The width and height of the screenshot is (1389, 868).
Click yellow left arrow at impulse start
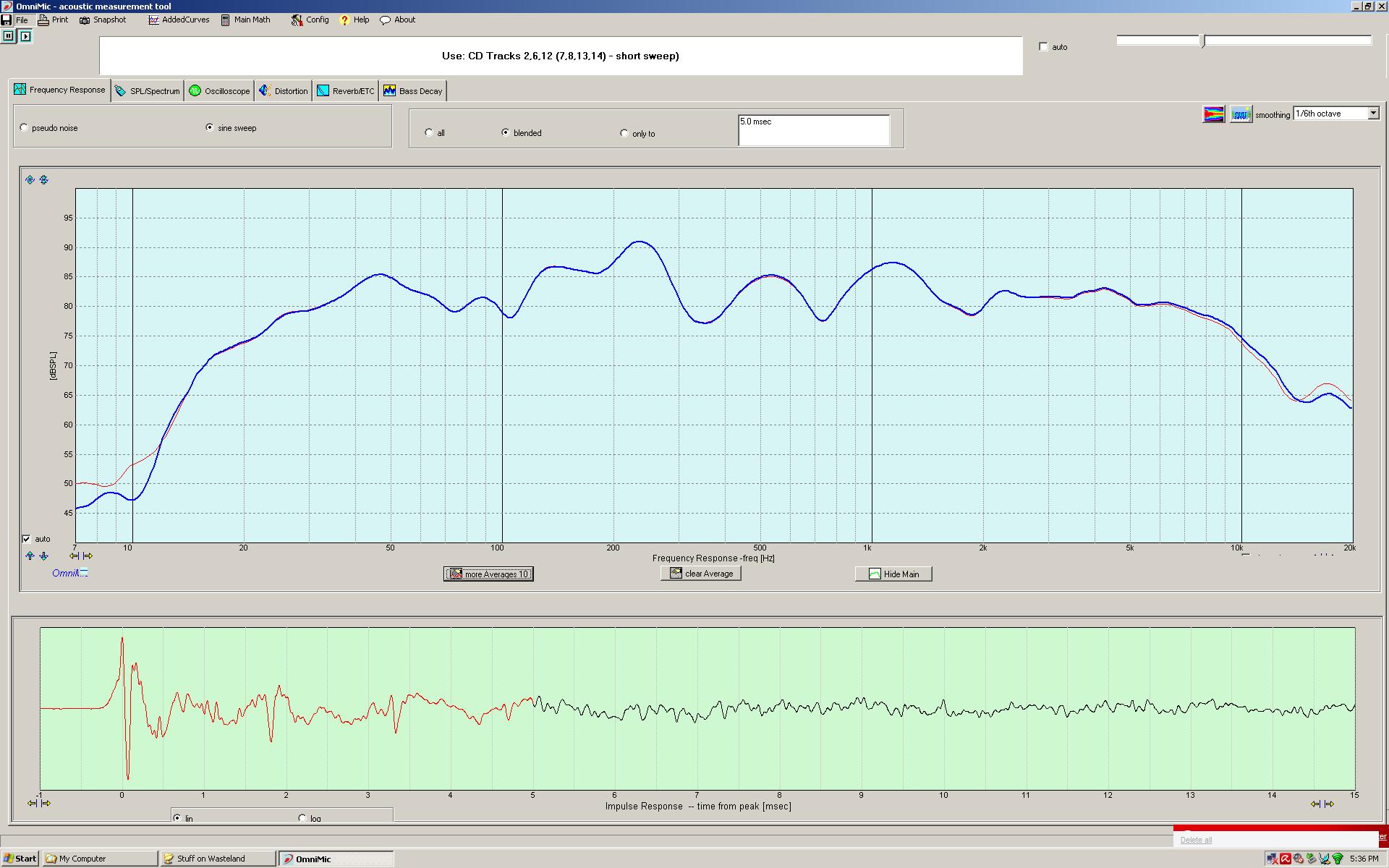pyautogui.click(x=32, y=803)
